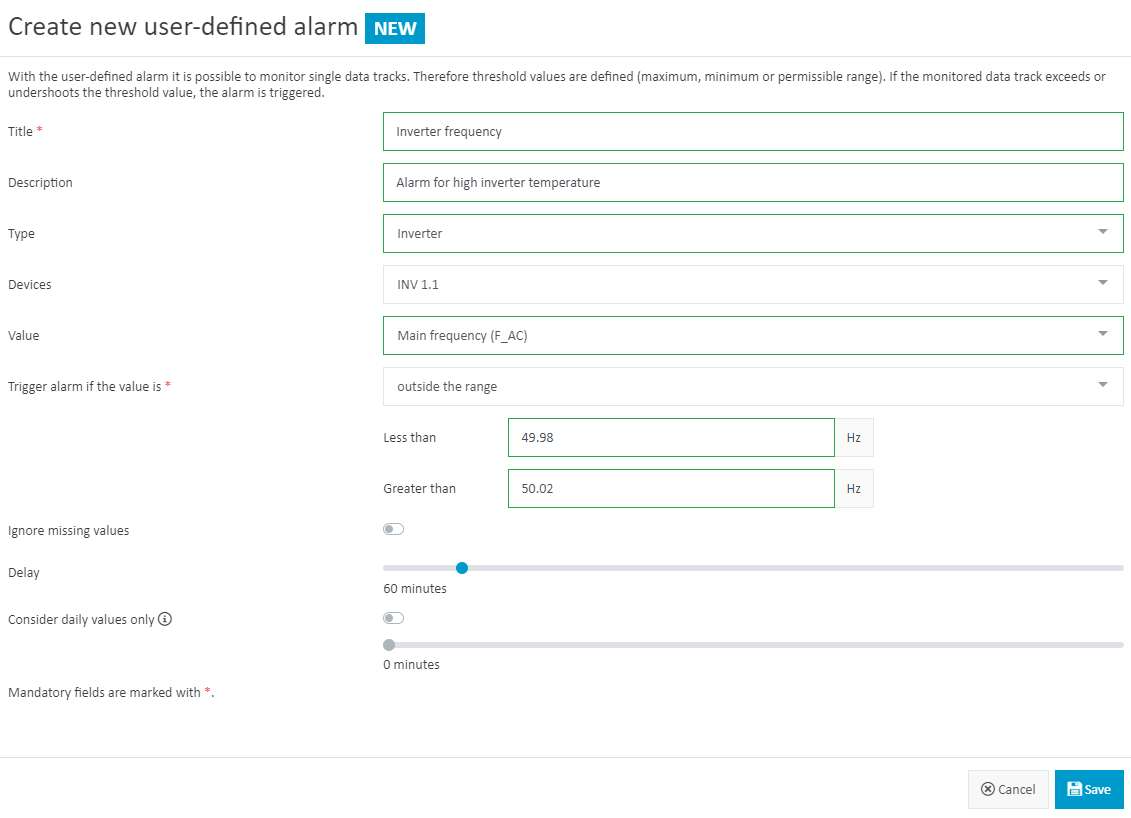Click the Delay slider track
This screenshot has width=1131, height=818.
[x=753, y=568]
